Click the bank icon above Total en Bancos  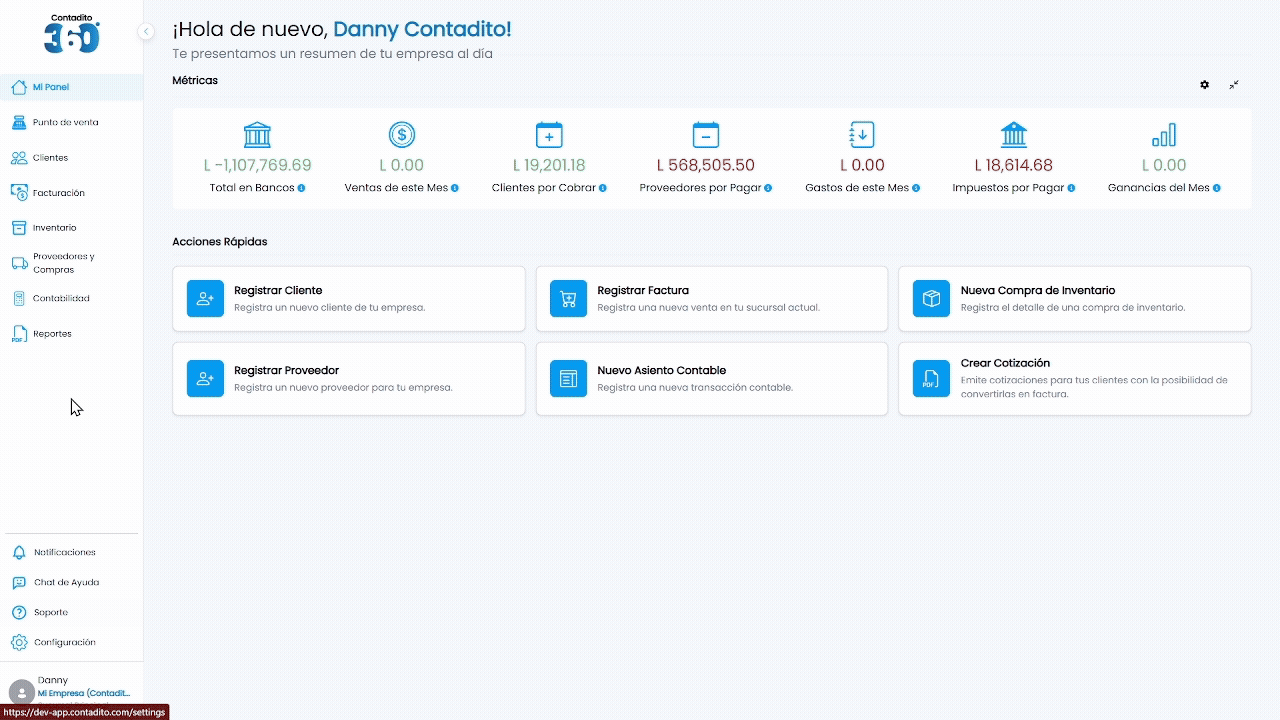257,135
